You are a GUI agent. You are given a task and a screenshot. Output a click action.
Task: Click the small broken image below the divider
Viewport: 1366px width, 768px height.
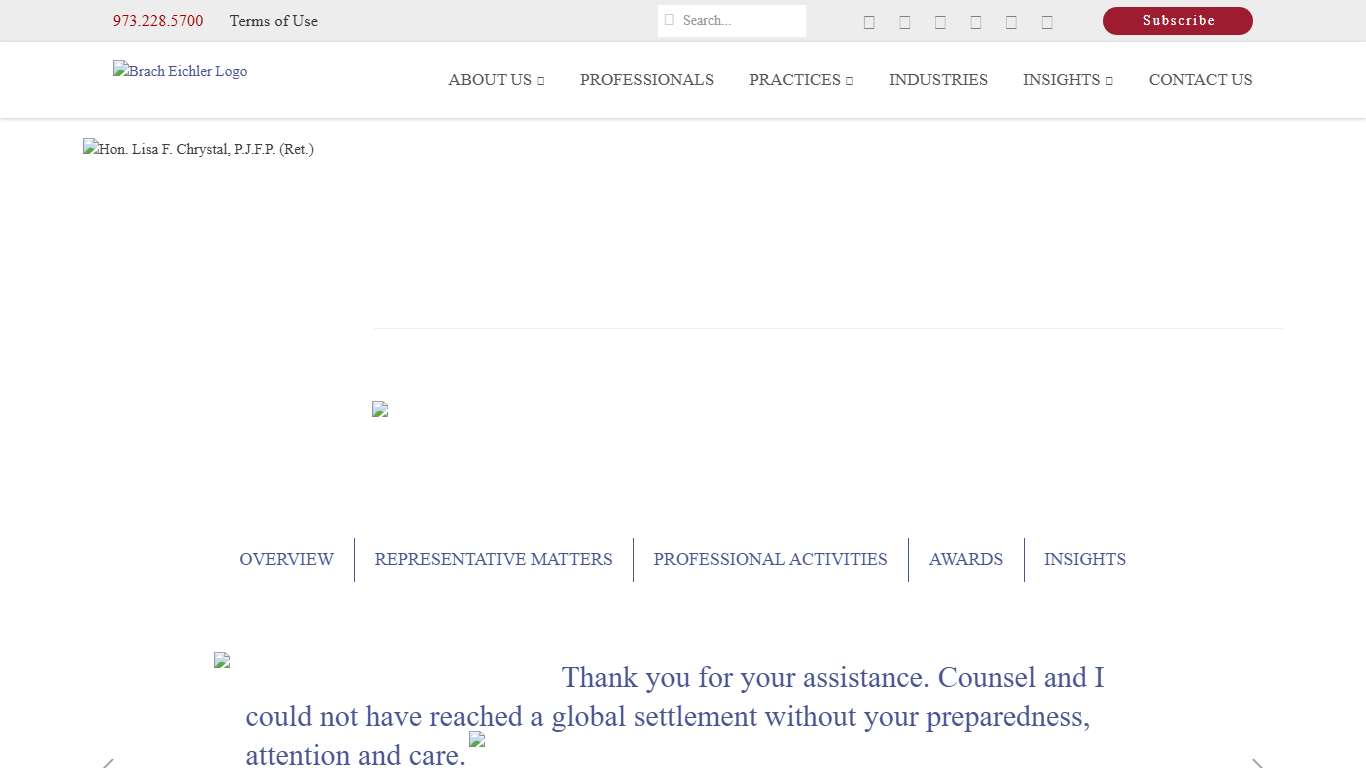tap(380, 409)
